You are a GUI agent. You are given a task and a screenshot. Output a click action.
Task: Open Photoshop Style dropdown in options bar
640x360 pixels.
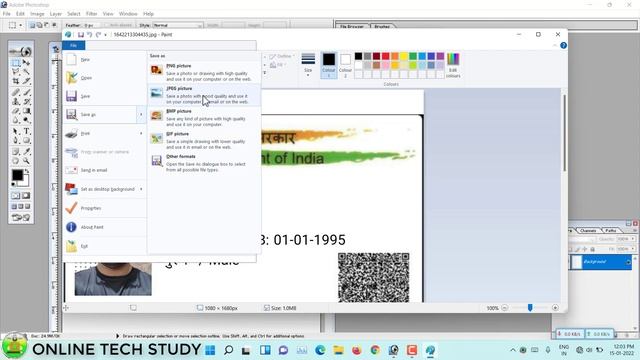point(177,25)
